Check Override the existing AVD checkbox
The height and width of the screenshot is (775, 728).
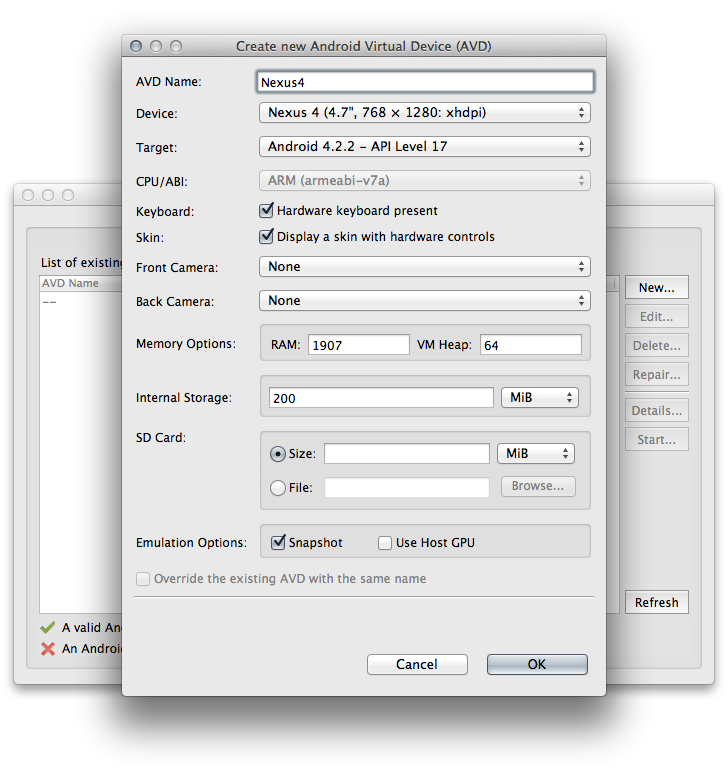(x=143, y=579)
